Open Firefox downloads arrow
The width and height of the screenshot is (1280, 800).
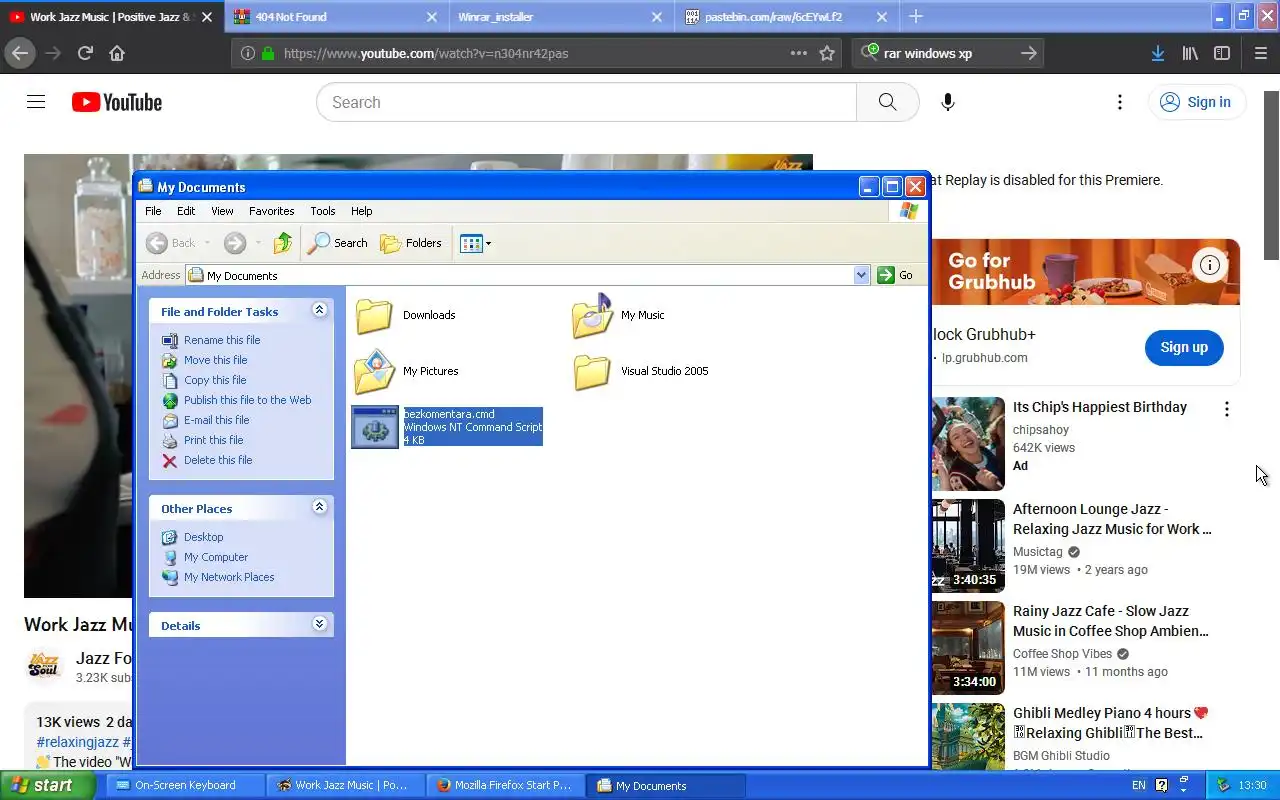pos(1157,53)
